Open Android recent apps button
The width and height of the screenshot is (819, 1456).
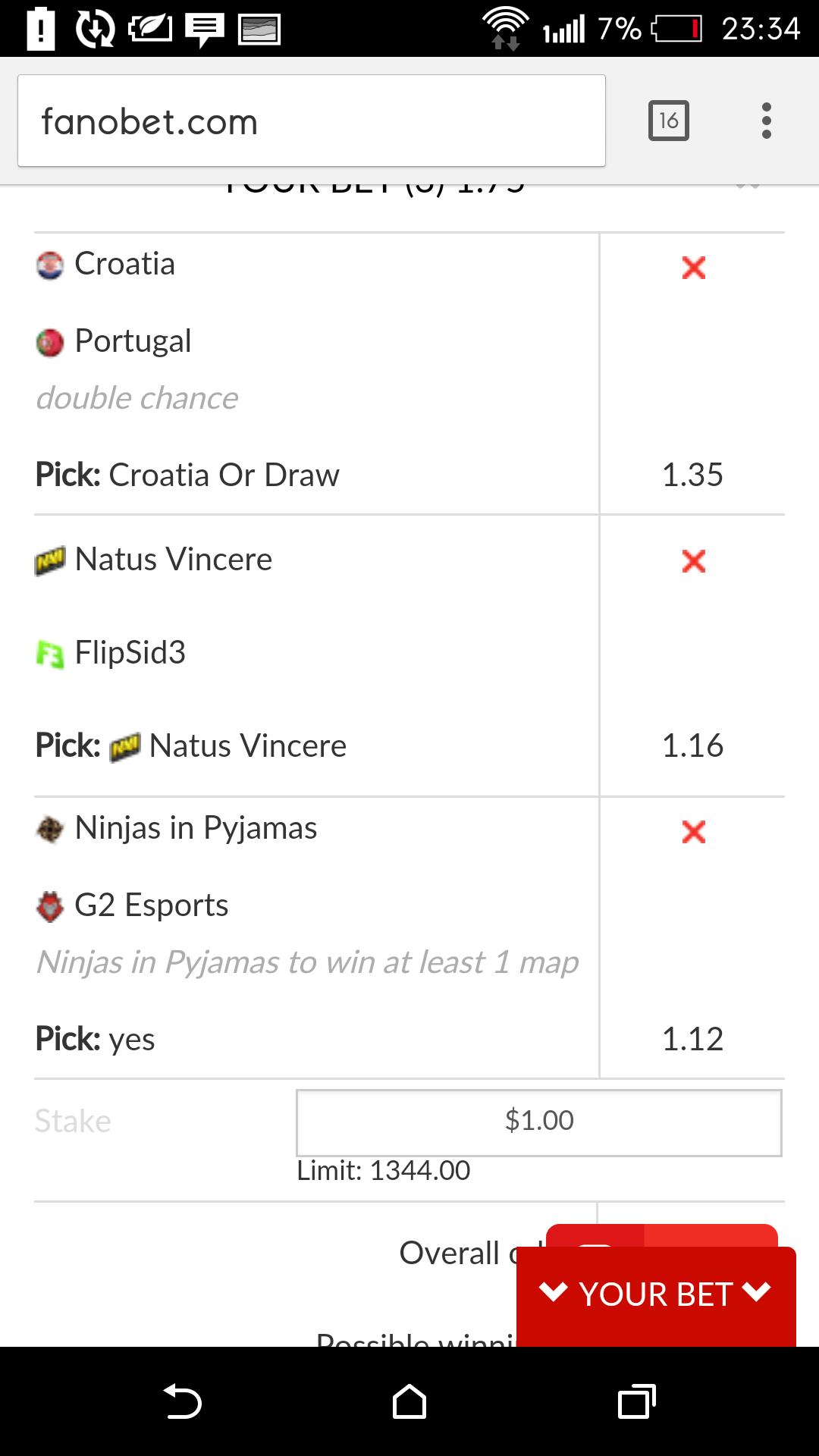(x=636, y=1401)
